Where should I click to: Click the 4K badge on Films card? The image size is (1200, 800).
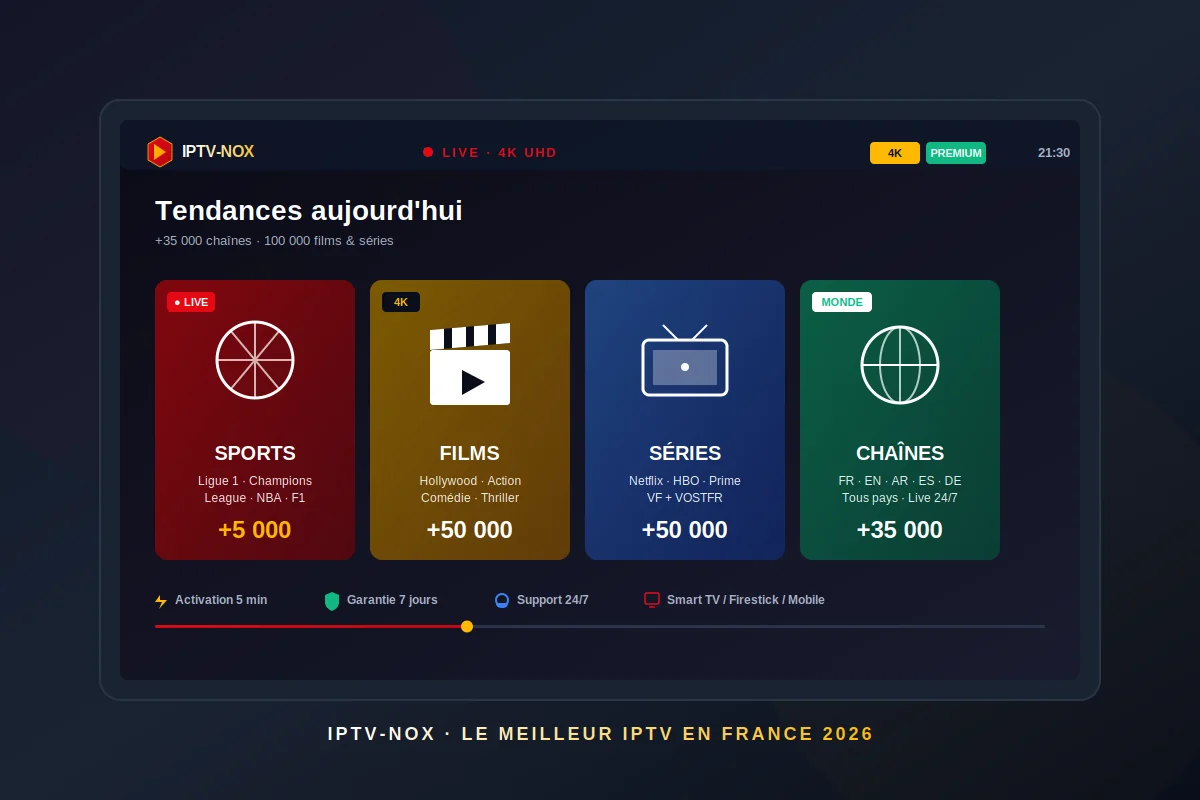click(401, 302)
